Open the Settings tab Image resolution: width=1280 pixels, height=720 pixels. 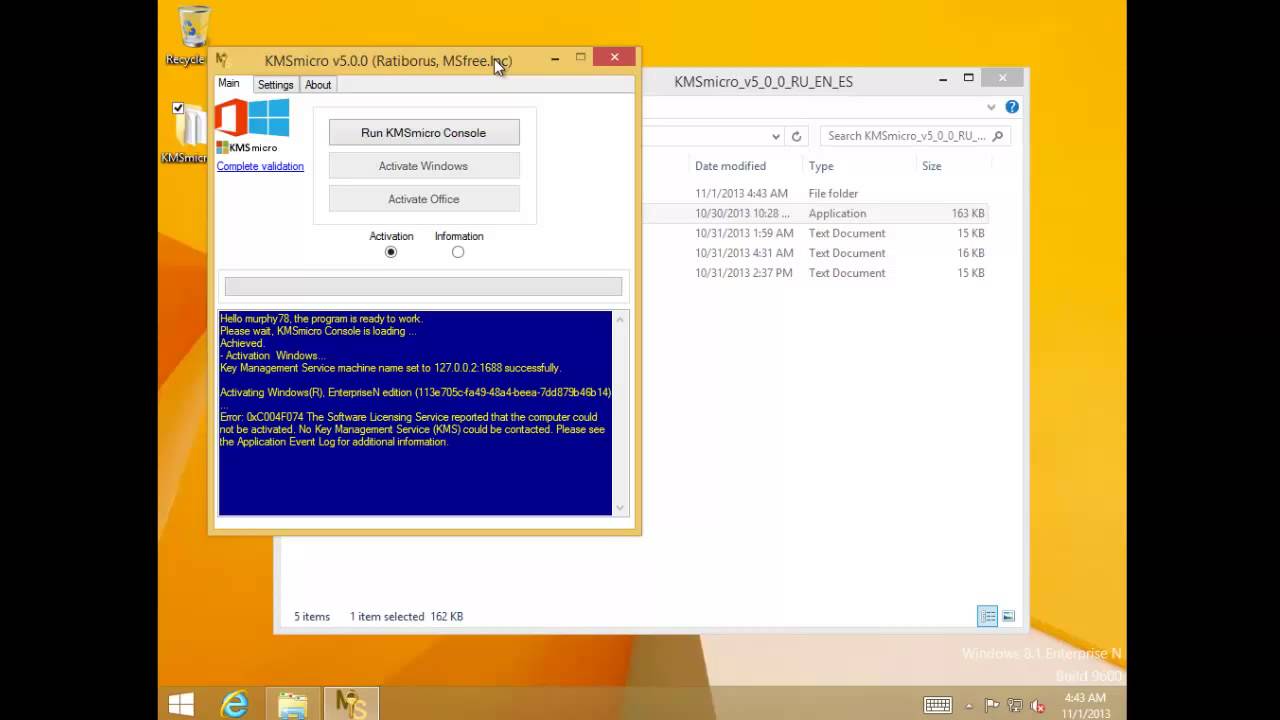click(275, 85)
